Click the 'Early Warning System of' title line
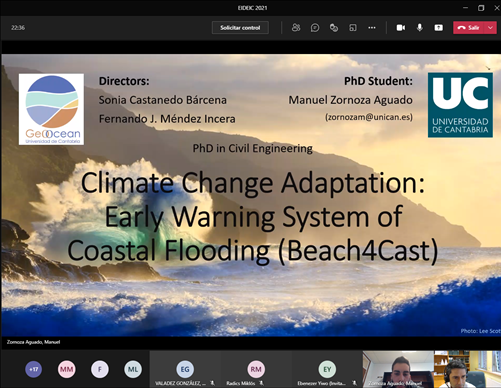501x388 pixels. tap(254, 217)
